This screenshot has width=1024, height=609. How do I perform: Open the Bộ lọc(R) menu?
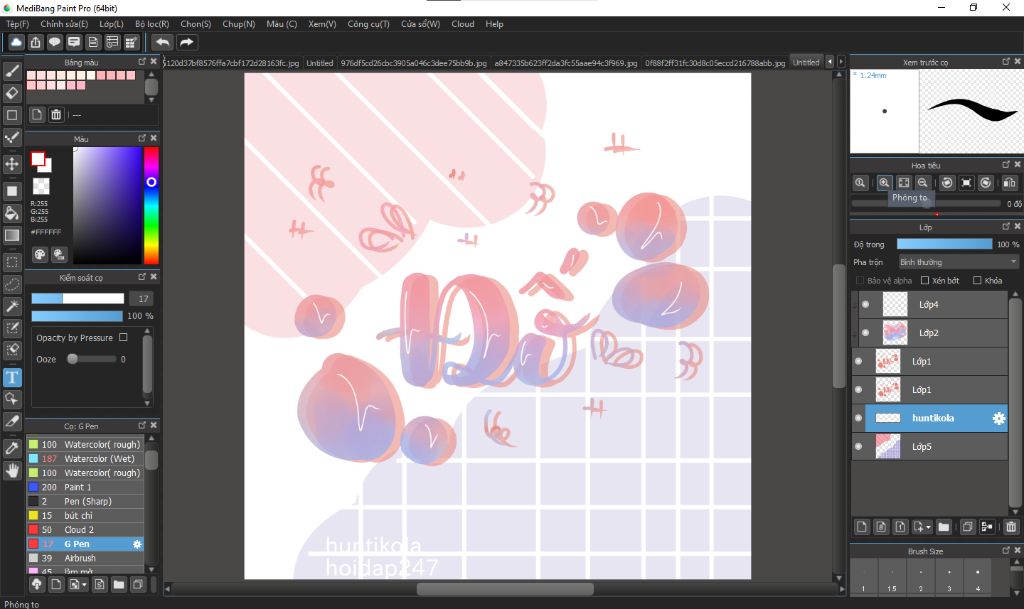click(152, 23)
